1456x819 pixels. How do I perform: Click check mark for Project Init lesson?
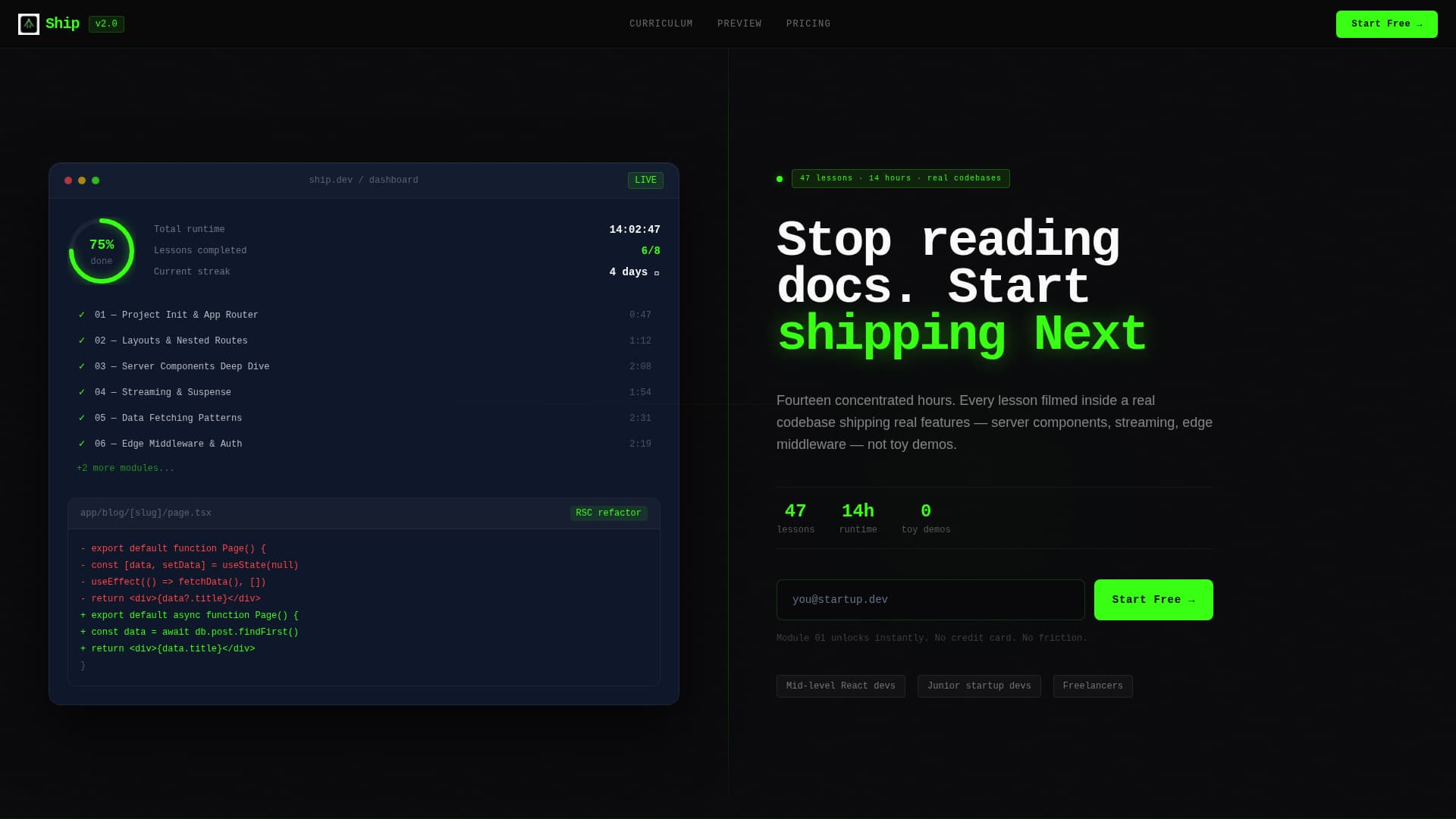pos(82,315)
